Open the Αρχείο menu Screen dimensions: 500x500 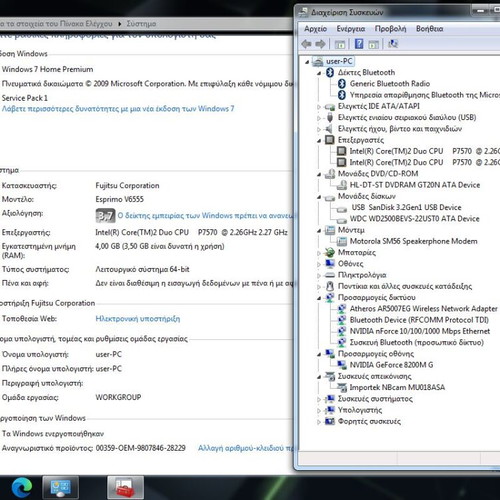pos(315,29)
